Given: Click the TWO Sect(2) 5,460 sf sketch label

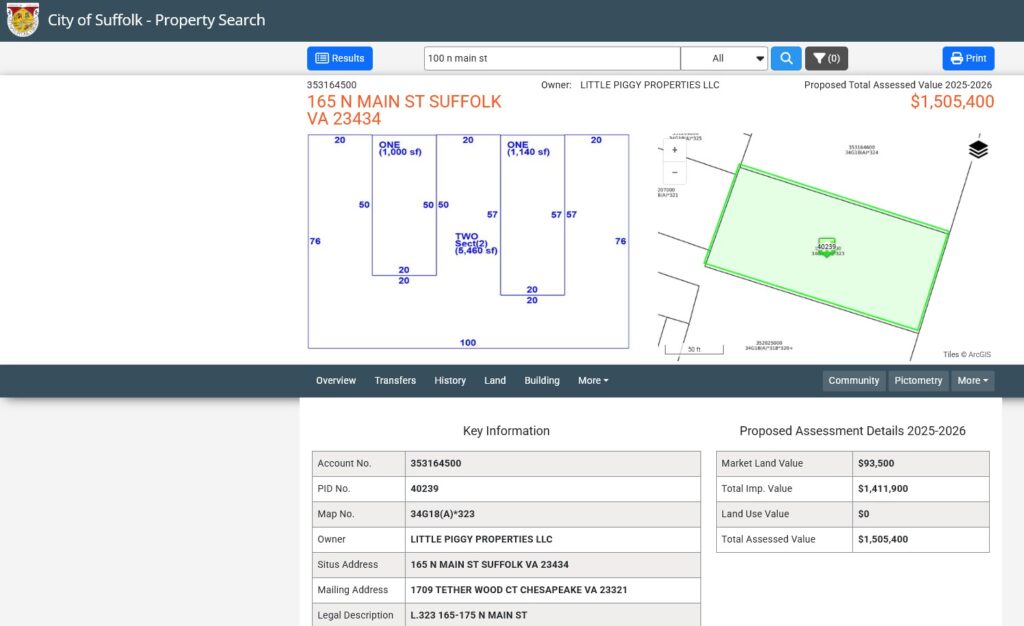Looking at the screenshot, I should 476,243.
